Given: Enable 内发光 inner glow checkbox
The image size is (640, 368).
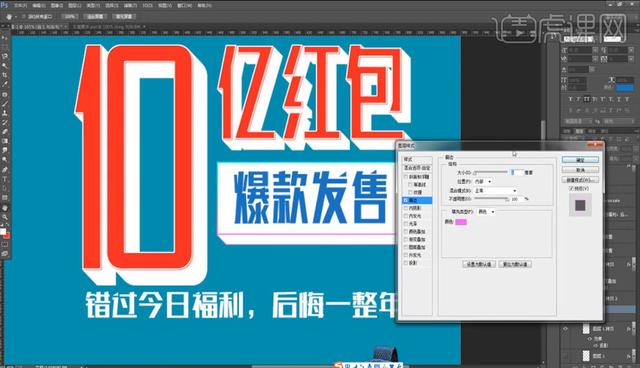Looking at the screenshot, I should pyautogui.click(x=406, y=216).
